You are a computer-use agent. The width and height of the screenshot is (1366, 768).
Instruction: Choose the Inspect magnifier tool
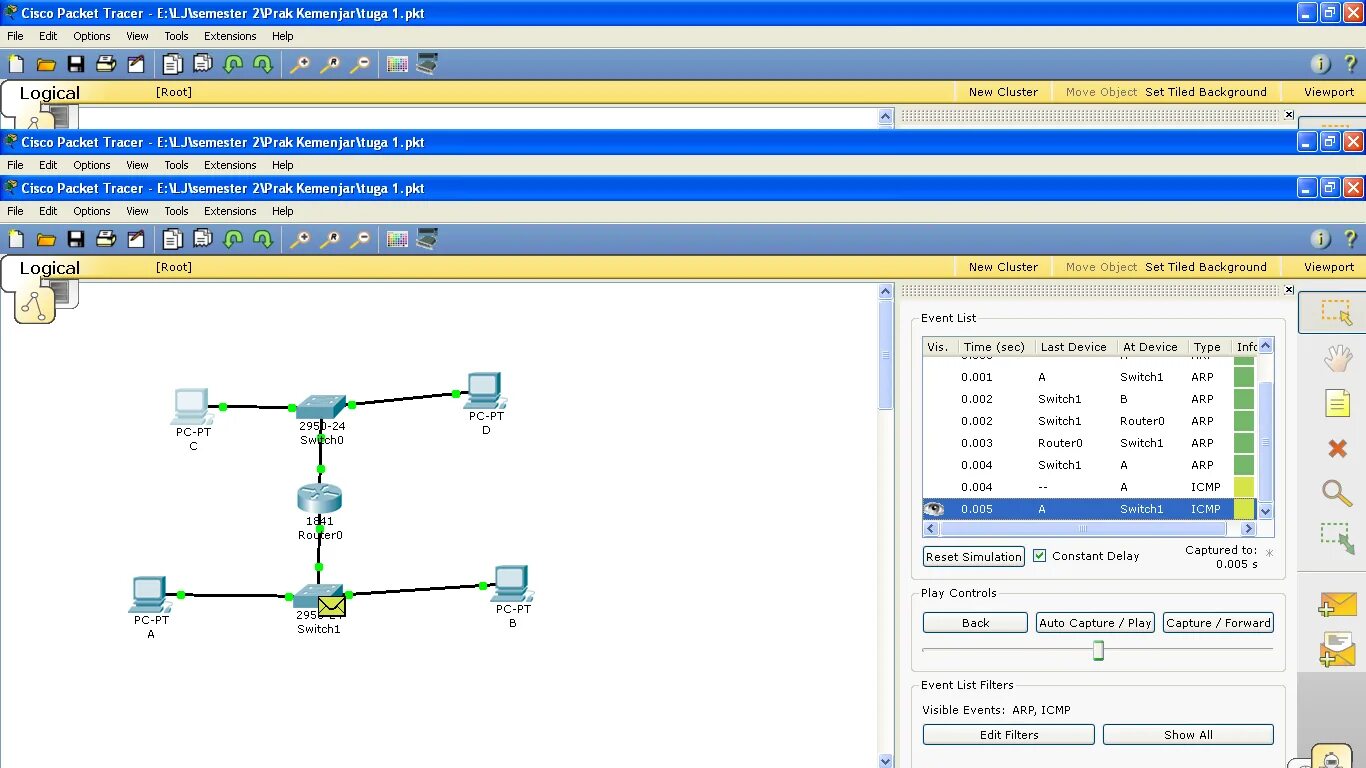point(1337,492)
